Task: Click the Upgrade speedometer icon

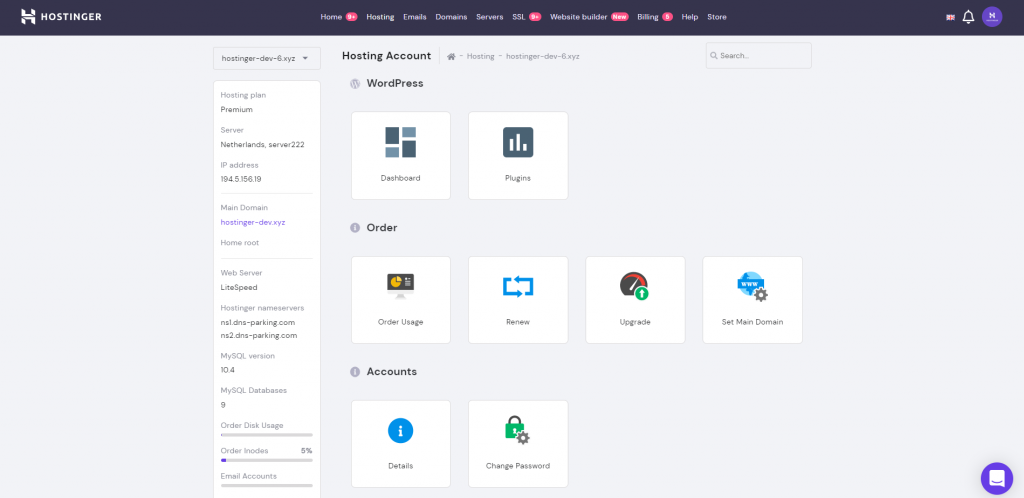Action: pyautogui.click(x=634, y=286)
